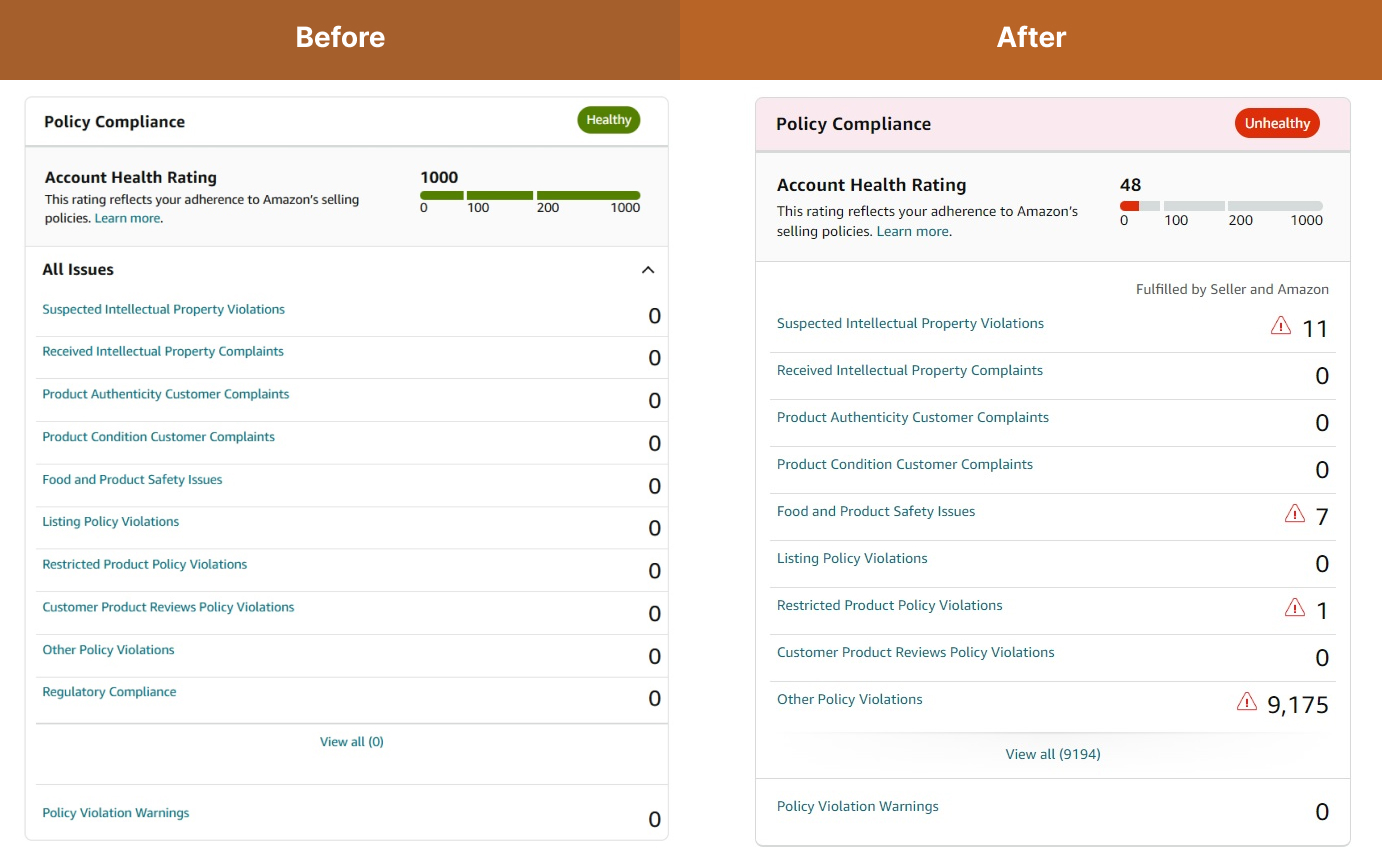This screenshot has width=1382, height=852.
Task: Click the green Healthy status badge
Action: pos(608,120)
